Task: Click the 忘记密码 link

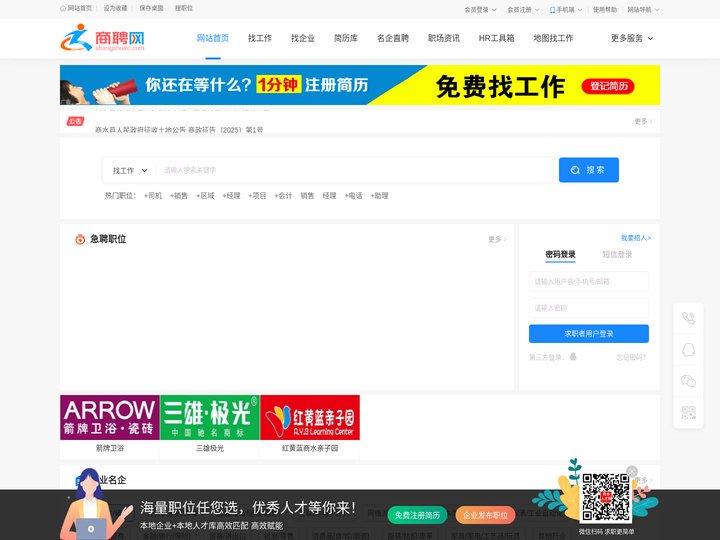Action: pyautogui.click(x=631, y=357)
